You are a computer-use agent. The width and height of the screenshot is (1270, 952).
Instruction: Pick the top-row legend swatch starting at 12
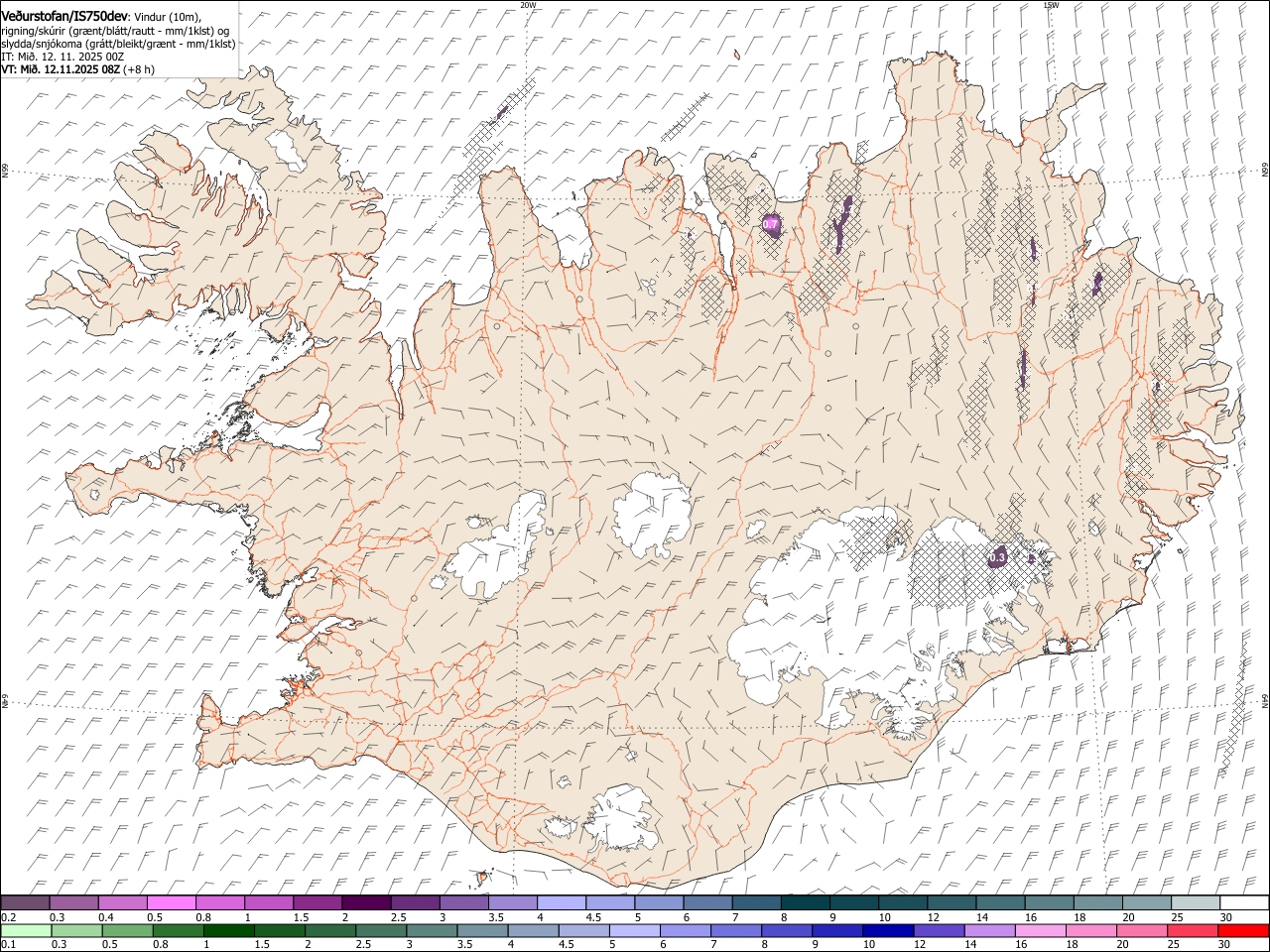[x=952, y=902]
